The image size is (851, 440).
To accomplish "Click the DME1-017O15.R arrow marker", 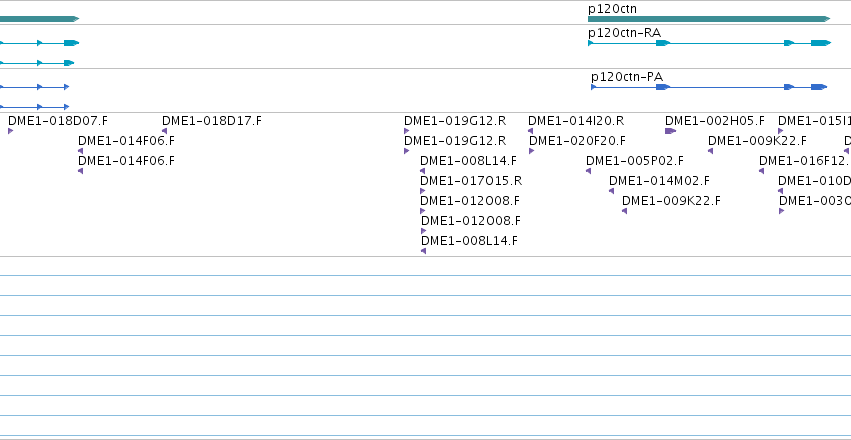I will 423,192.
